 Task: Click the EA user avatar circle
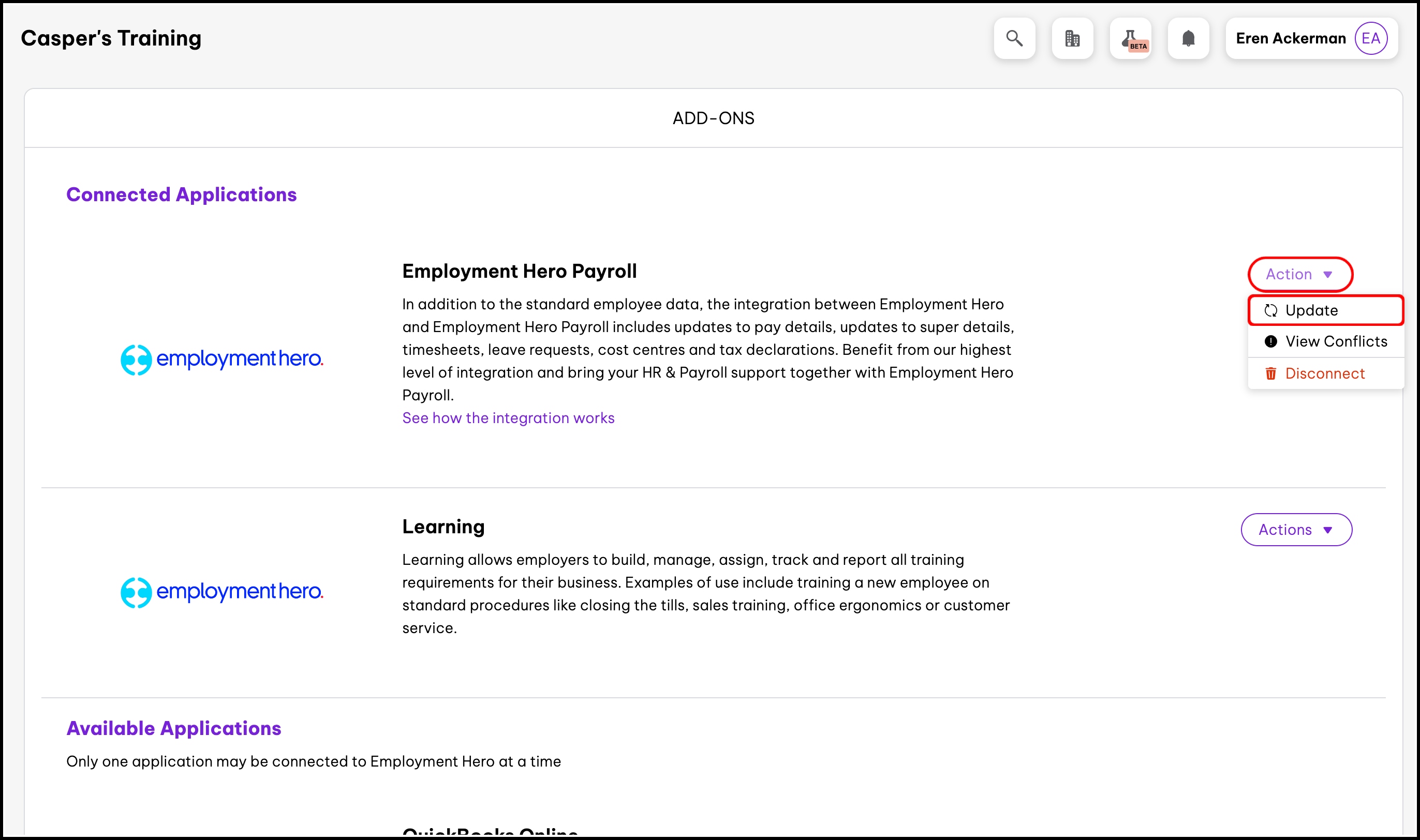tap(1371, 38)
